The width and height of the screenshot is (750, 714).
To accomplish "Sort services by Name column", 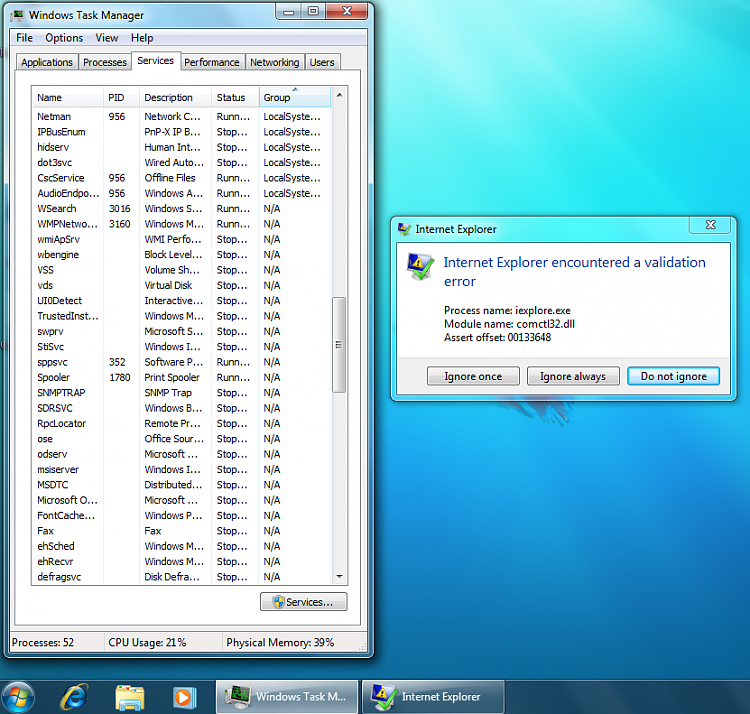I will (67, 98).
